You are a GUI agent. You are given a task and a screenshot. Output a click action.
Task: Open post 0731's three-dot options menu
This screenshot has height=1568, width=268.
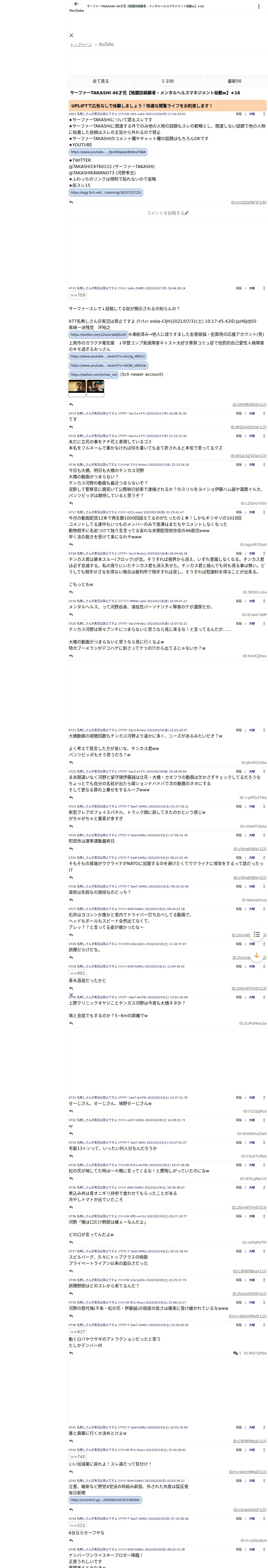pyautogui.click(x=264, y=1098)
